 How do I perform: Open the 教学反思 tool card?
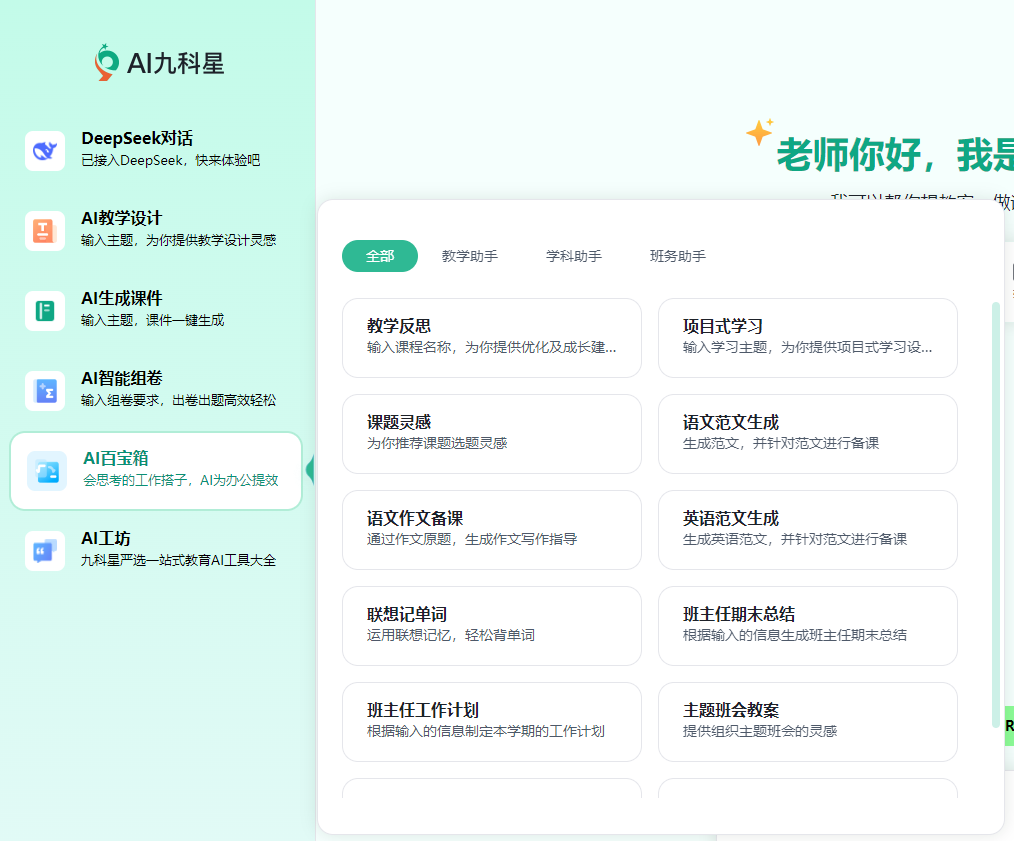pos(492,338)
